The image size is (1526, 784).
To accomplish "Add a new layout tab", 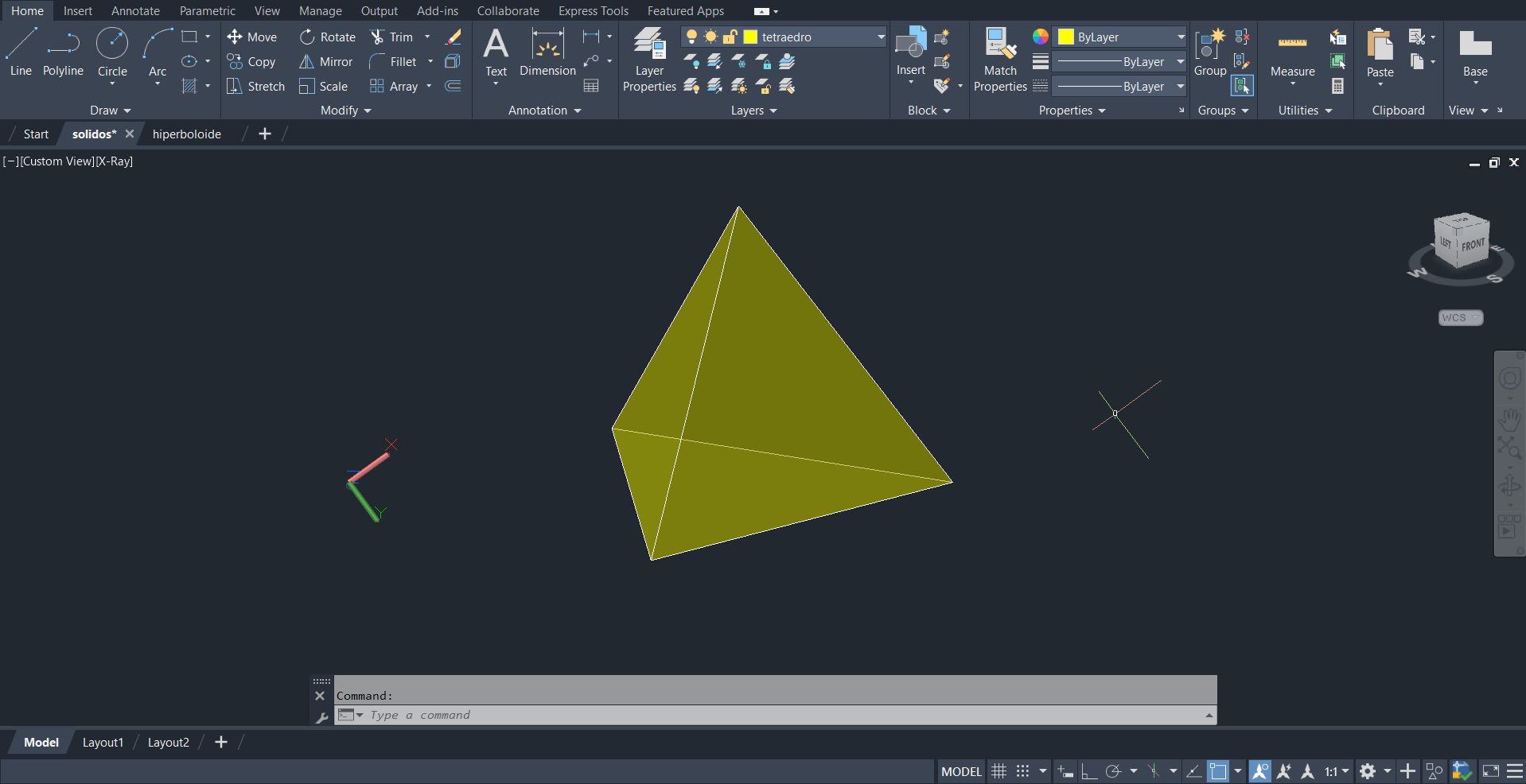I will (x=221, y=742).
